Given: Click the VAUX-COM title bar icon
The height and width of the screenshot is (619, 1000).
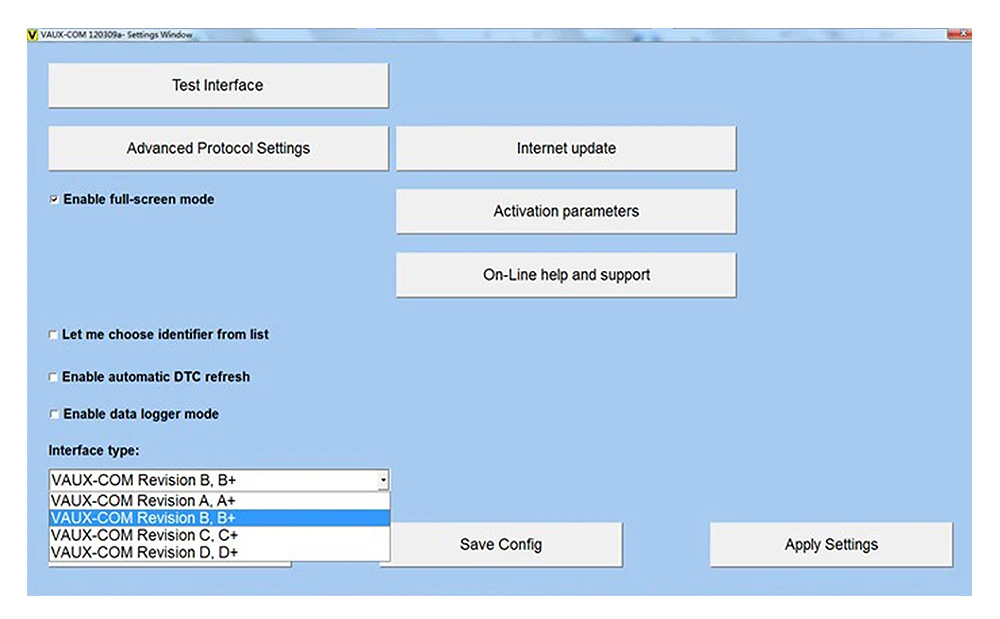Looking at the screenshot, I should pyautogui.click(x=33, y=34).
